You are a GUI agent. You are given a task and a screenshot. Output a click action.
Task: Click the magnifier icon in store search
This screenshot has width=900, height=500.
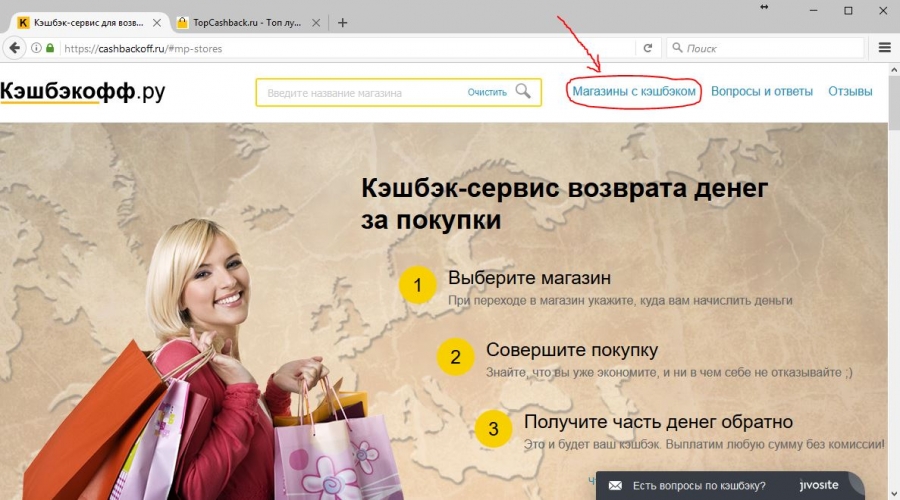point(522,91)
